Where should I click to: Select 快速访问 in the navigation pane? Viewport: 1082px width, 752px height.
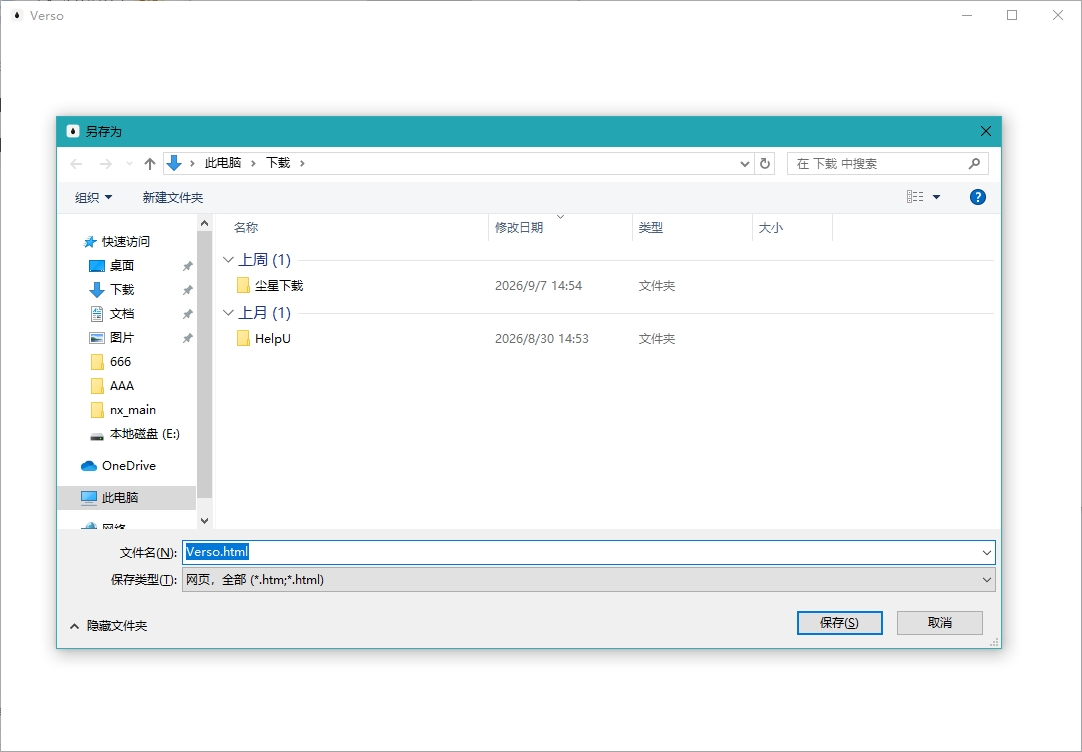point(126,241)
